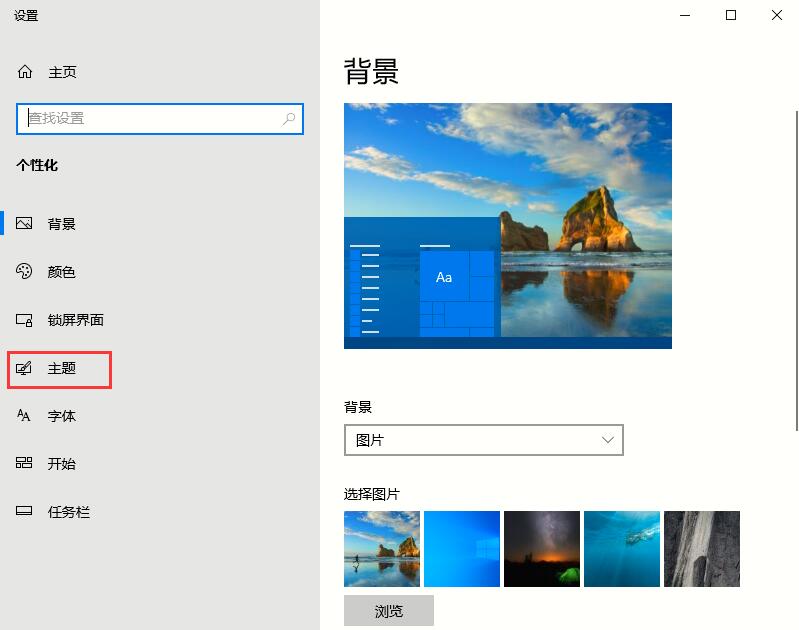Focus the 查找设置 search field
Image resolution: width=799 pixels, height=630 pixels.
tap(150, 118)
